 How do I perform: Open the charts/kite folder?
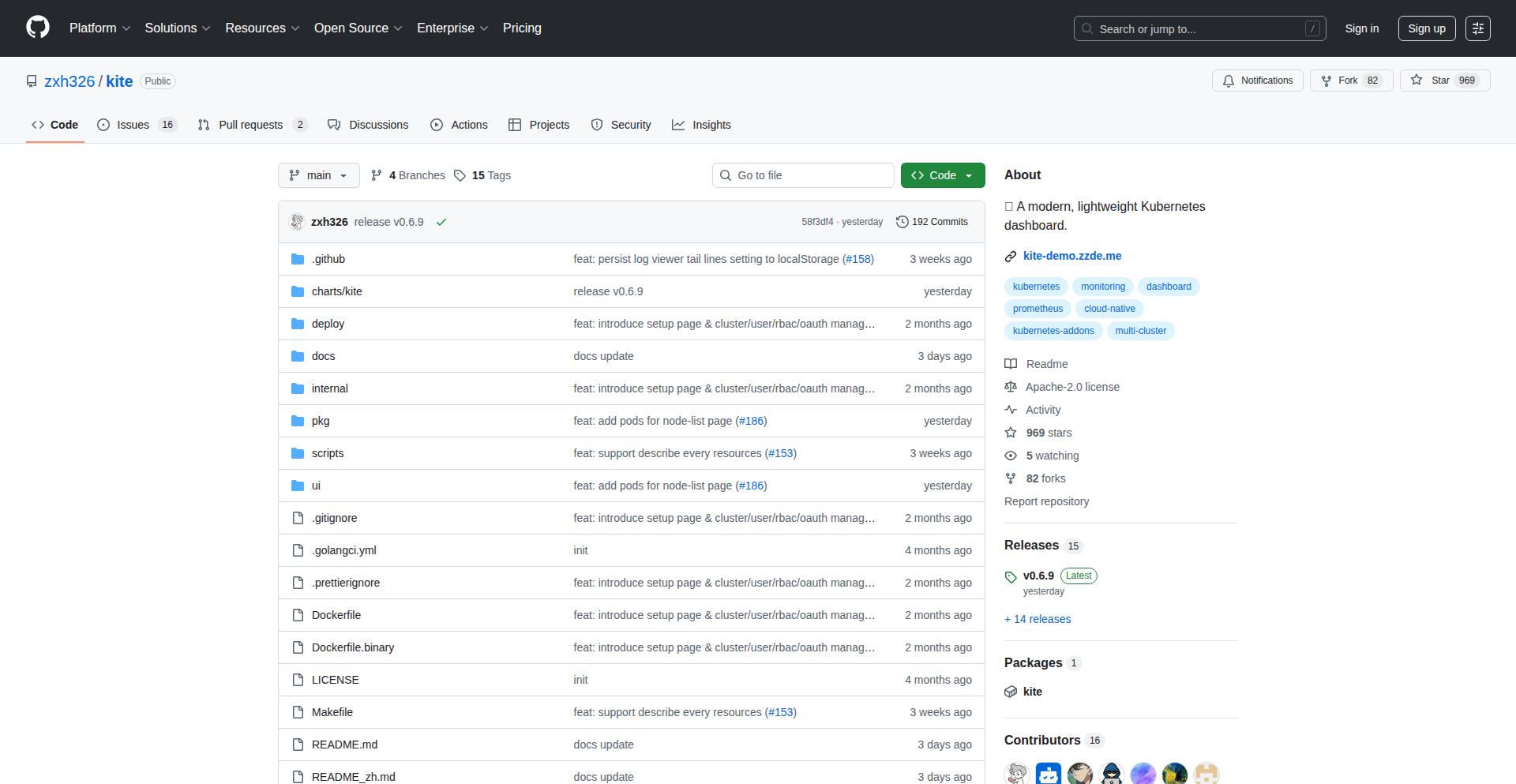tap(336, 291)
